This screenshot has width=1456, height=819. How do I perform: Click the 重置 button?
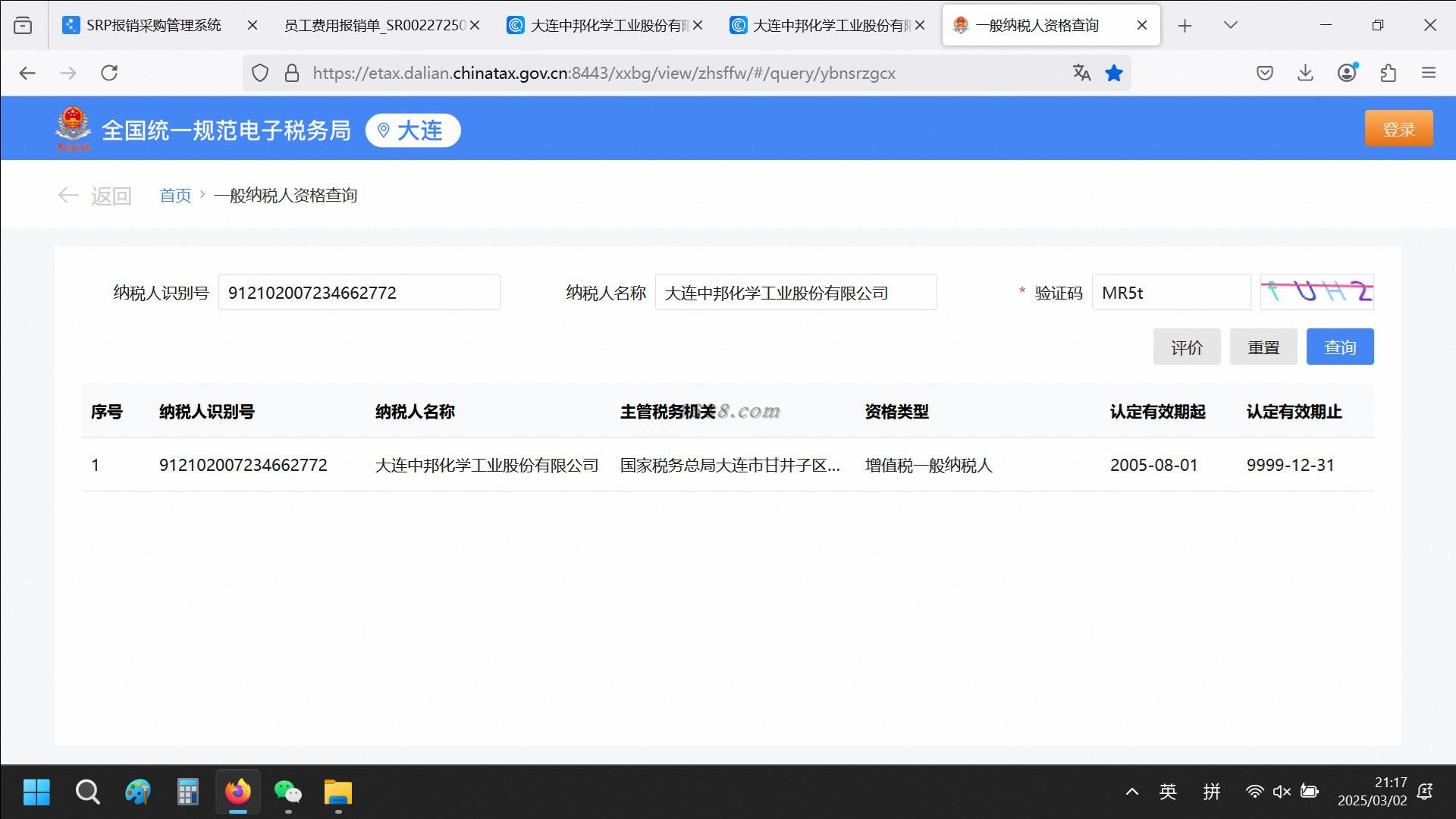point(1263,347)
